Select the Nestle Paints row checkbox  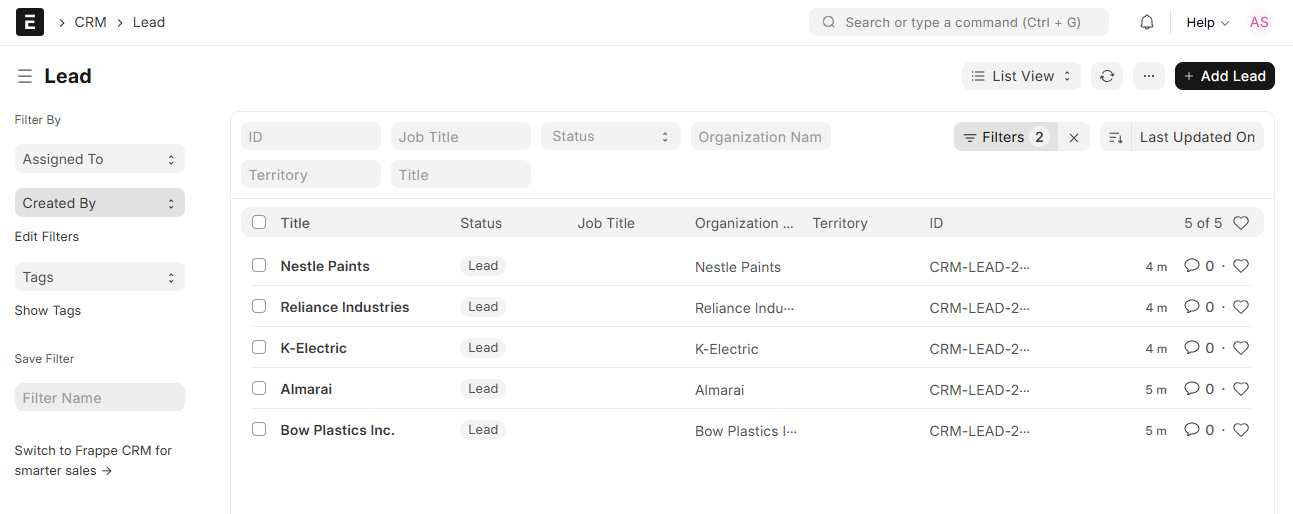pyautogui.click(x=259, y=266)
